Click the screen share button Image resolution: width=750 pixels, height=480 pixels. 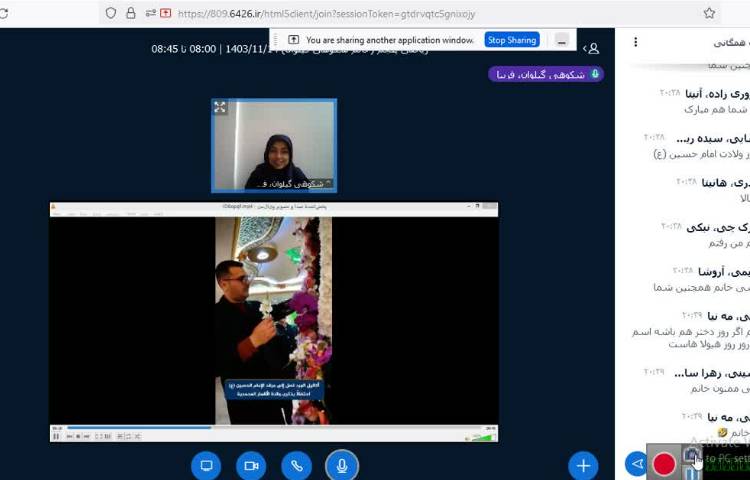(206, 465)
